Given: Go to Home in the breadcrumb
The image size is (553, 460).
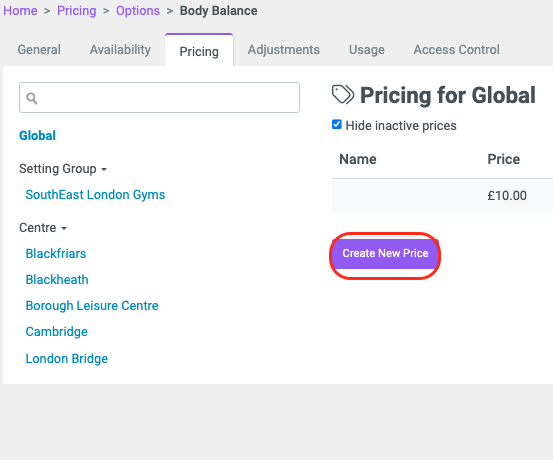Looking at the screenshot, I should pos(20,11).
